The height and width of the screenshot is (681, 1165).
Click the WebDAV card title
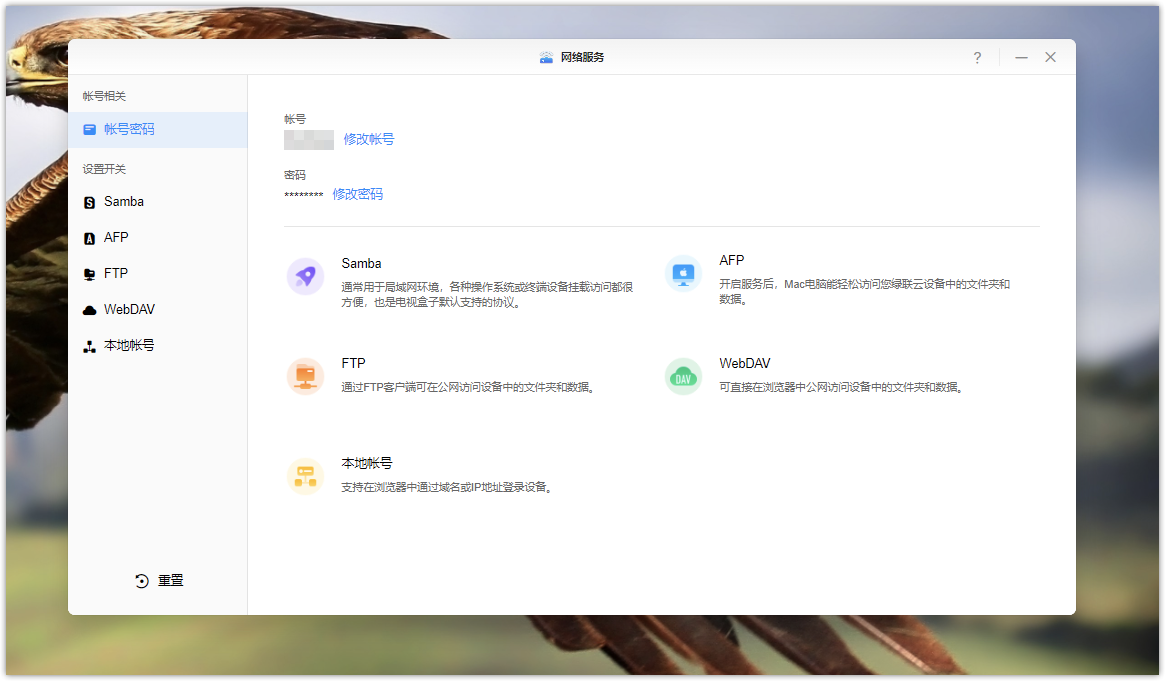745,363
